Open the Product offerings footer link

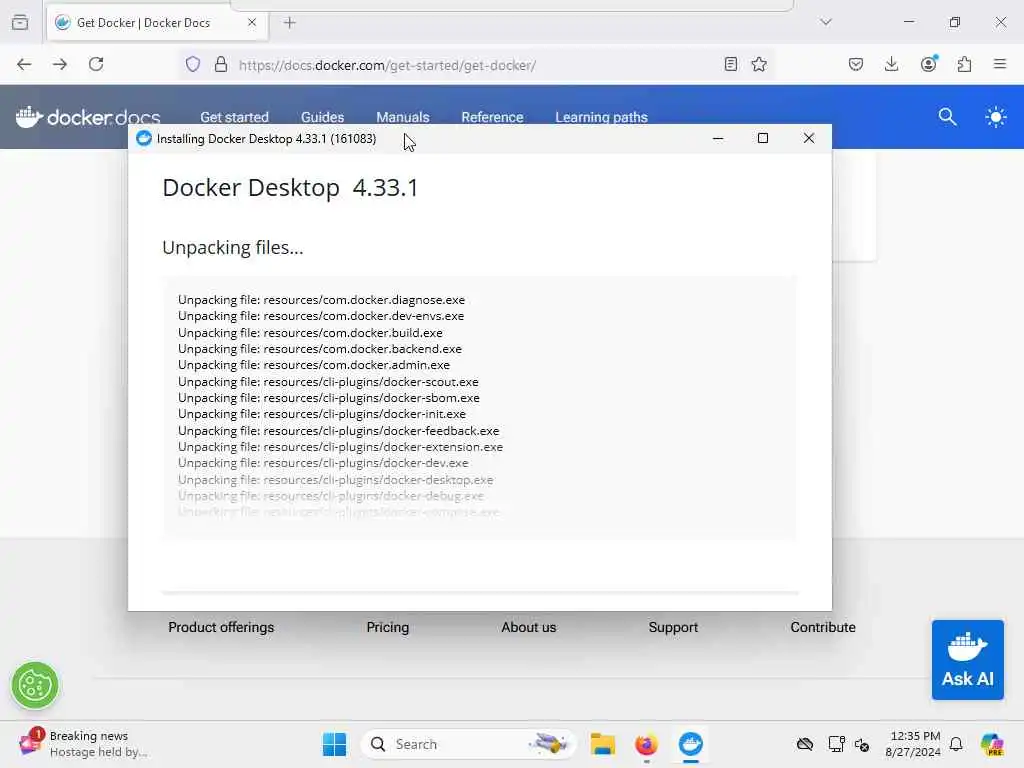(x=221, y=627)
